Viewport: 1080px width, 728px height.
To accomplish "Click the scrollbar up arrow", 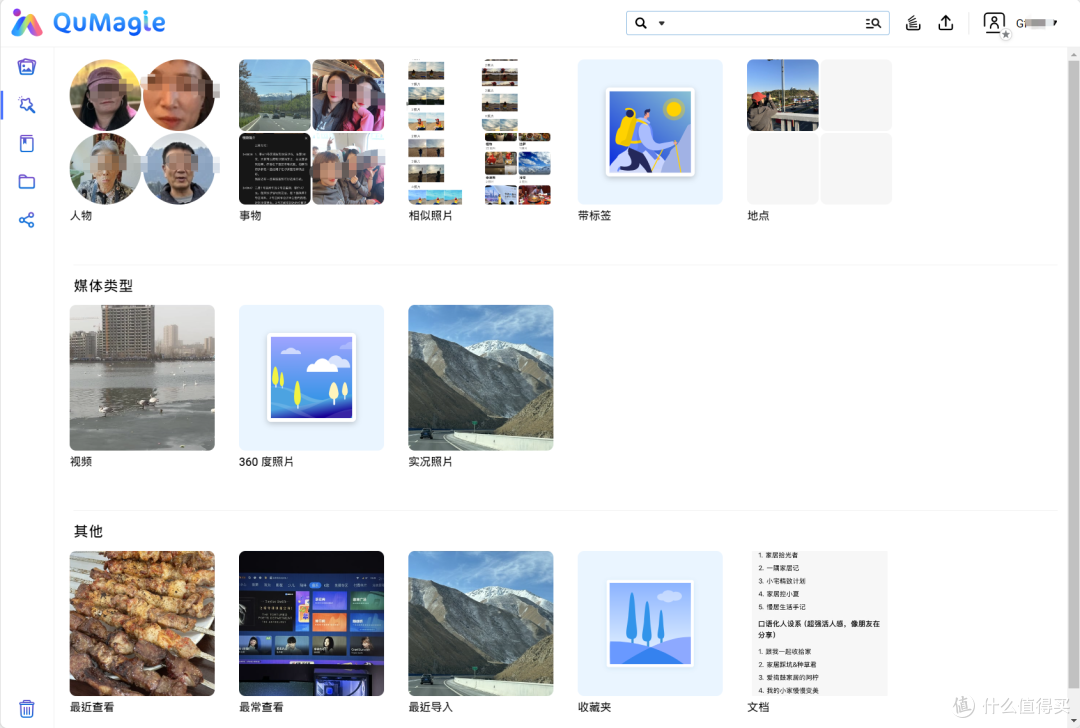I will point(1074,54).
